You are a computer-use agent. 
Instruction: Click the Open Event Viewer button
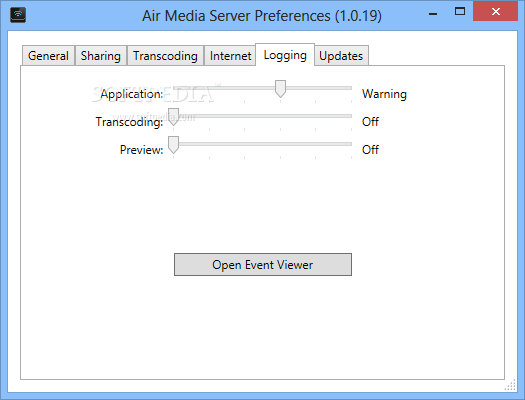(263, 264)
